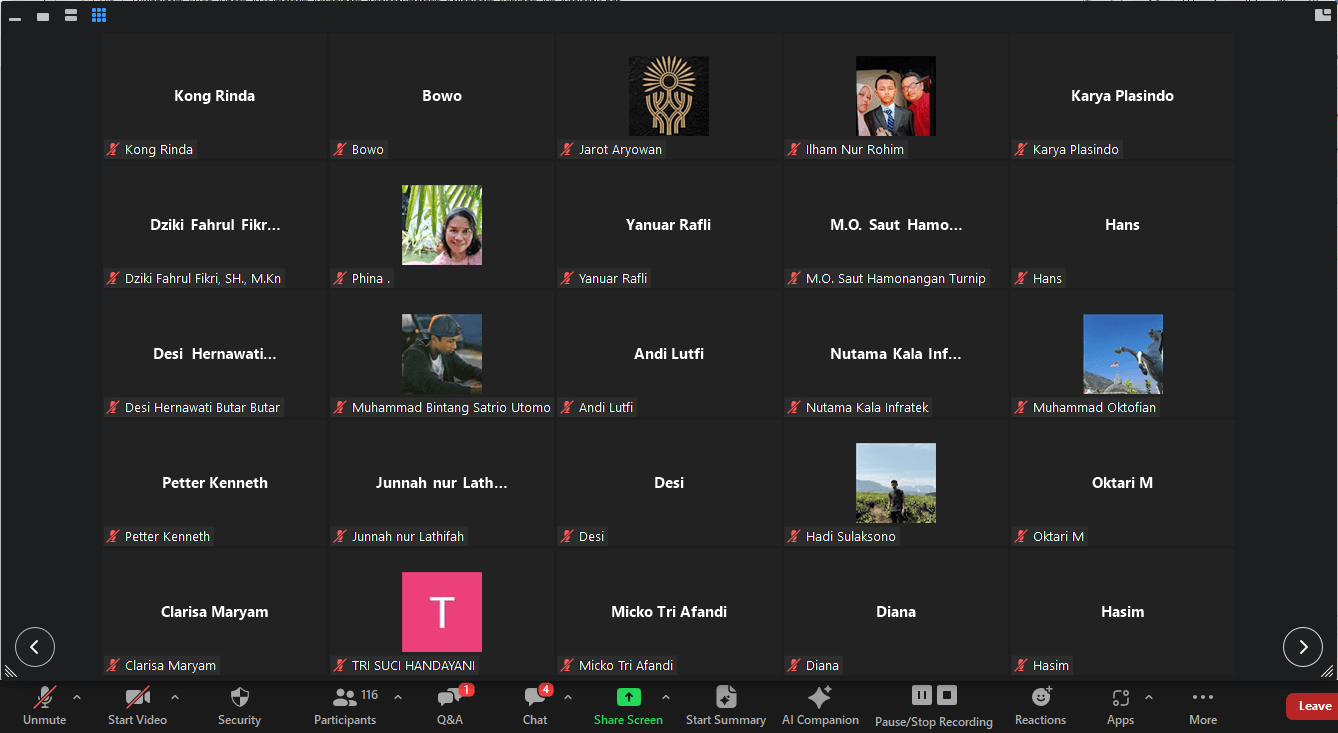Stop the recording
The width and height of the screenshot is (1338, 733).
pyautogui.click(x=947, y=695)
